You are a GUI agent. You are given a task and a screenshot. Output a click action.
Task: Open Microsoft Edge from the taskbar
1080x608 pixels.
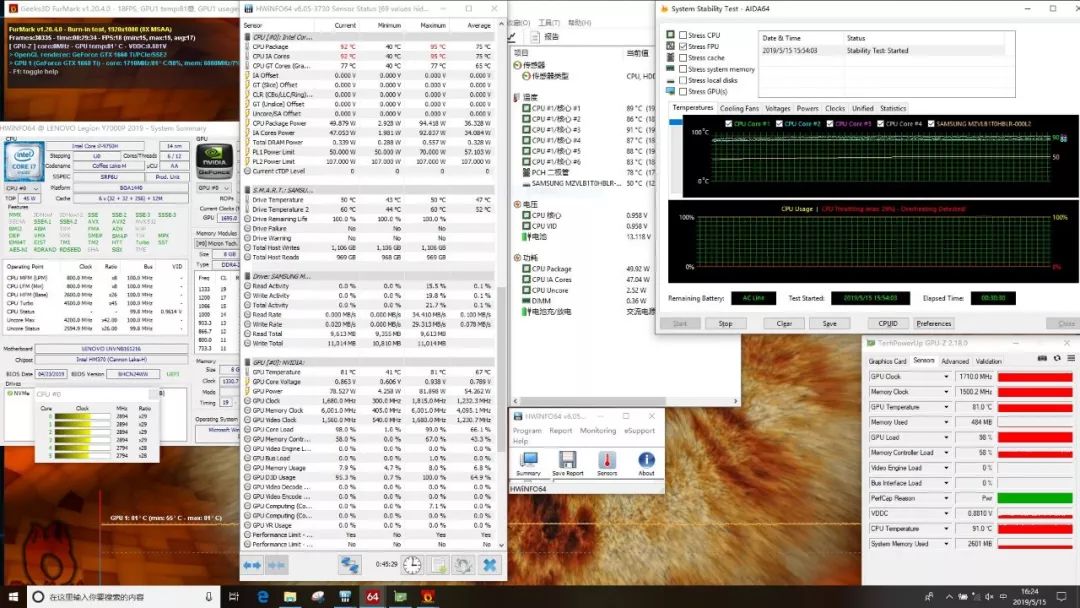[263, 597]
